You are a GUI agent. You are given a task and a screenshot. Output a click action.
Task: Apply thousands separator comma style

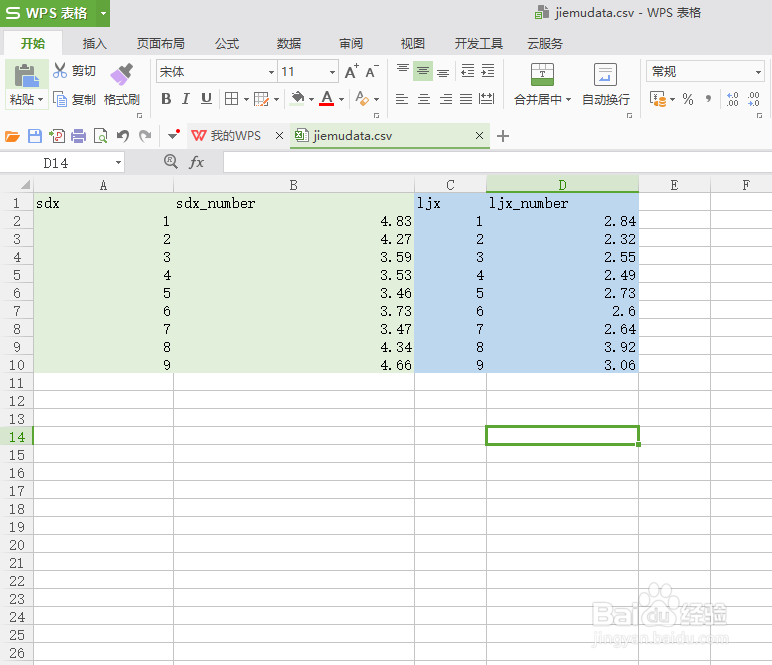[708, 99]
